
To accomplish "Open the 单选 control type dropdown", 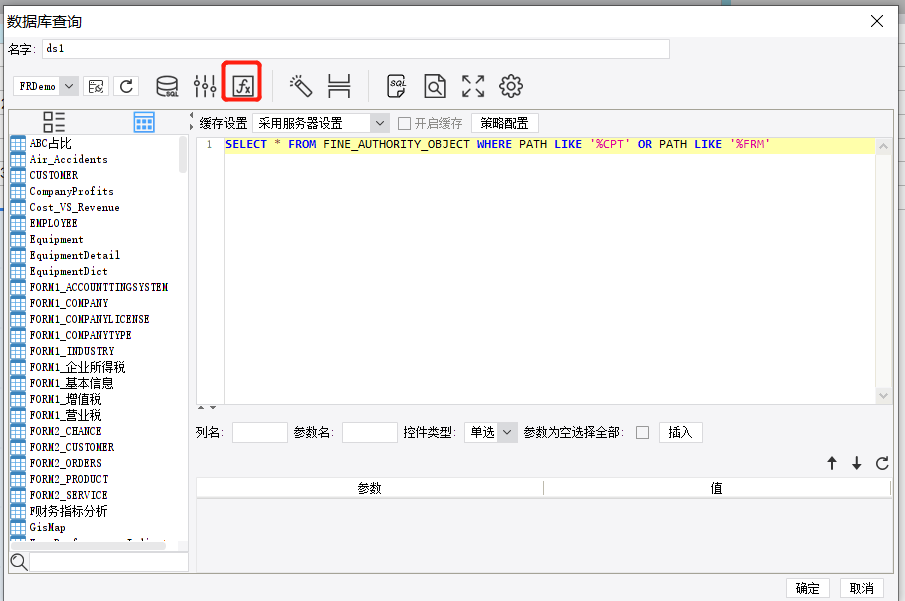I will click(x=507, y=432).
